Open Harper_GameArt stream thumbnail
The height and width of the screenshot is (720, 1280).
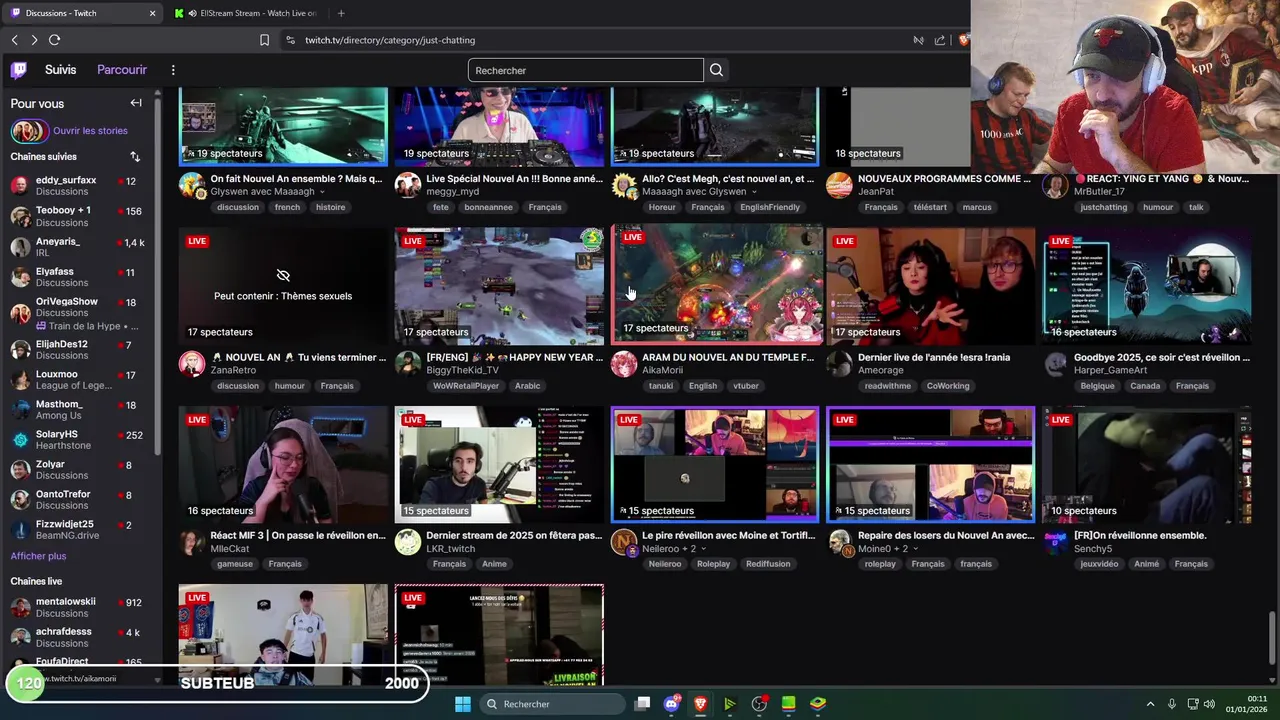click(1147, 286)
